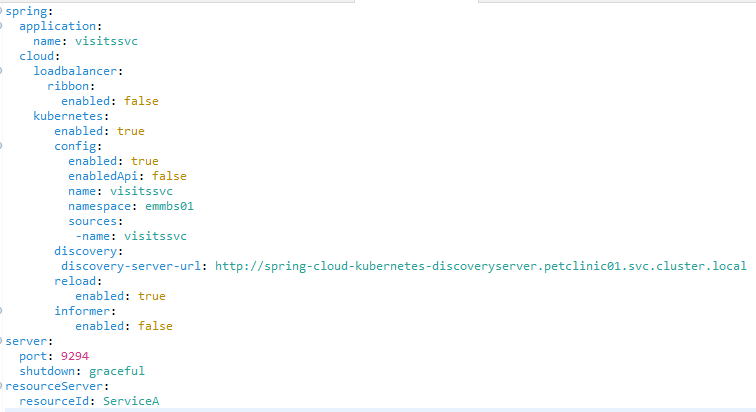Select the 'loadbalancer' key
Image resolution: width=756 pixels, height=412 pixels.
(x=75, y=71)
